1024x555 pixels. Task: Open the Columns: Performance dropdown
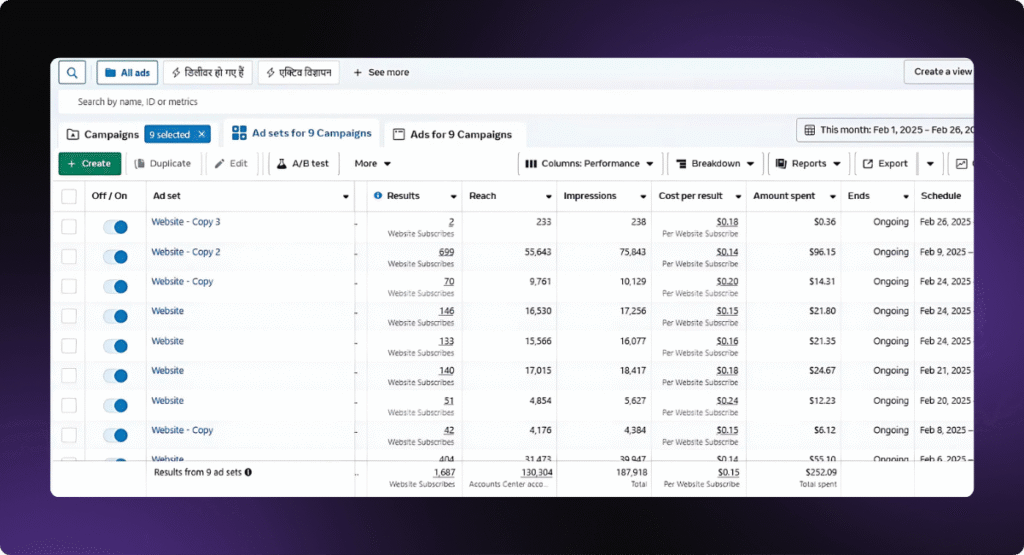pyautogui.click(x=590, y=163)
